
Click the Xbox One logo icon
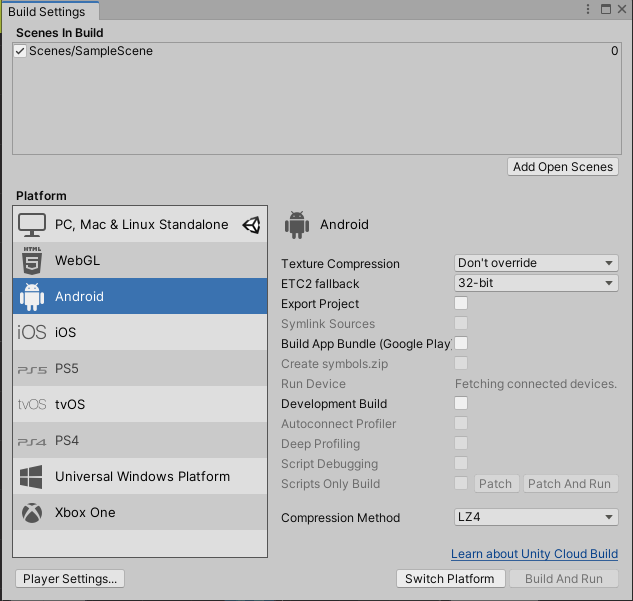32,513
